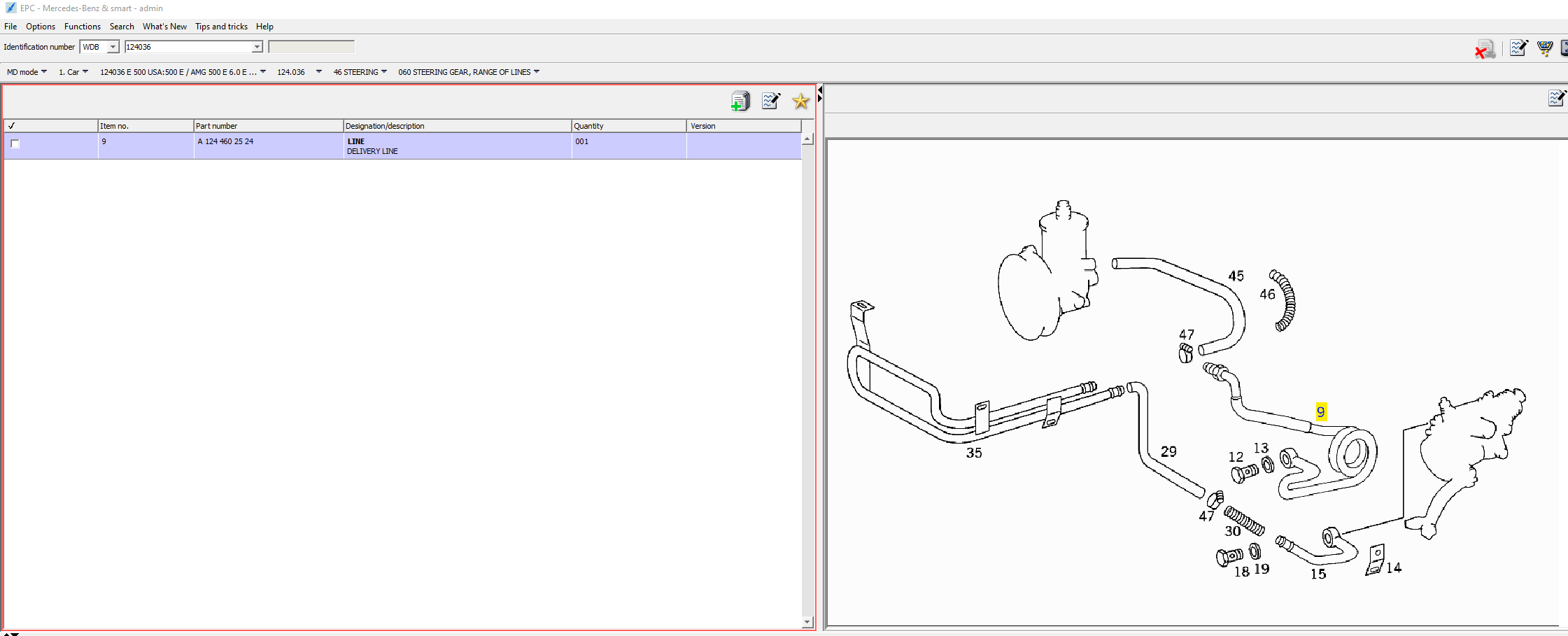Click the notes icon above the parts diagram

[x=1556, y=99]
